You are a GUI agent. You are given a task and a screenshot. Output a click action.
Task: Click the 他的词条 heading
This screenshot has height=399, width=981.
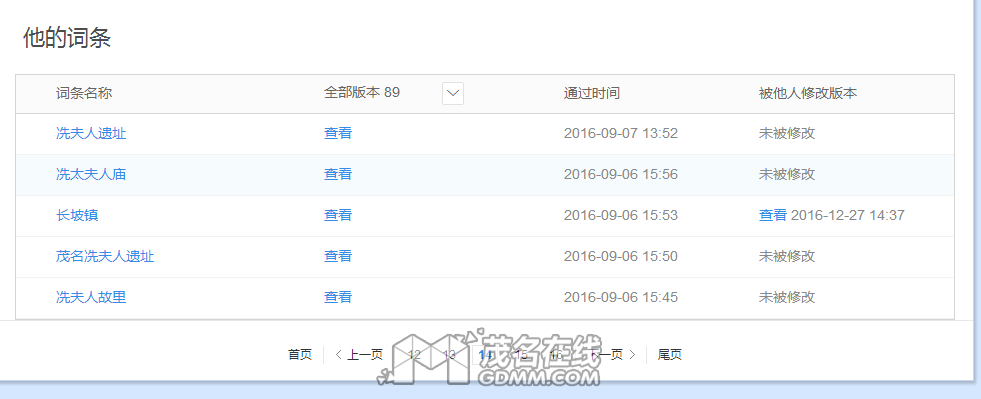tap(67, 38)
